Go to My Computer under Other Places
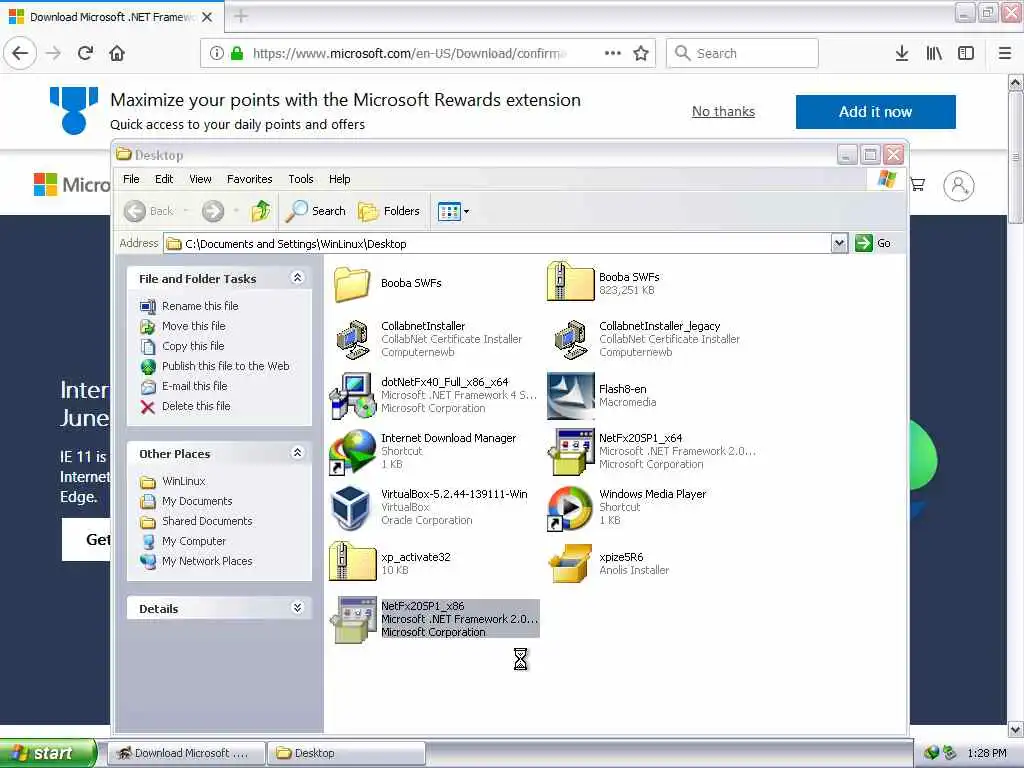The image size is (1024, 768). [x=193, y=541]
